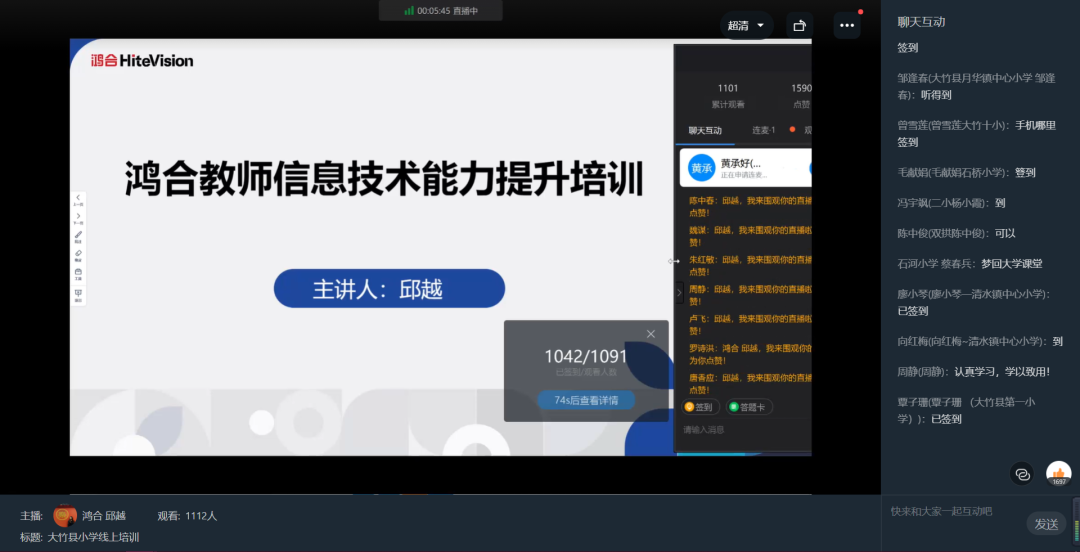Click the rotate screen icon at top
Screen dimensions: 1080x552
click(x=799, y=26)
